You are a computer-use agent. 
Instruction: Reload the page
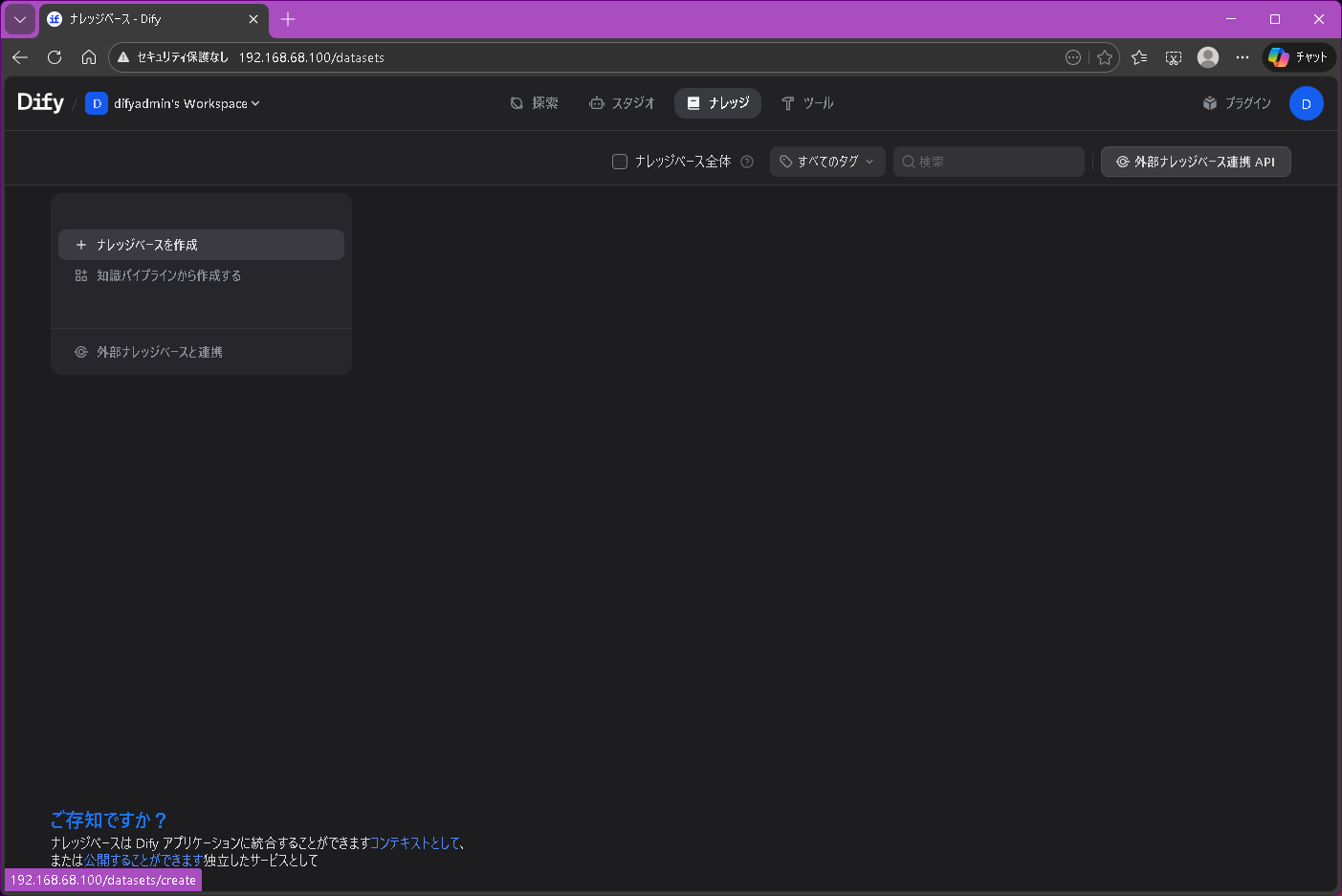click(x=55, y=57)
